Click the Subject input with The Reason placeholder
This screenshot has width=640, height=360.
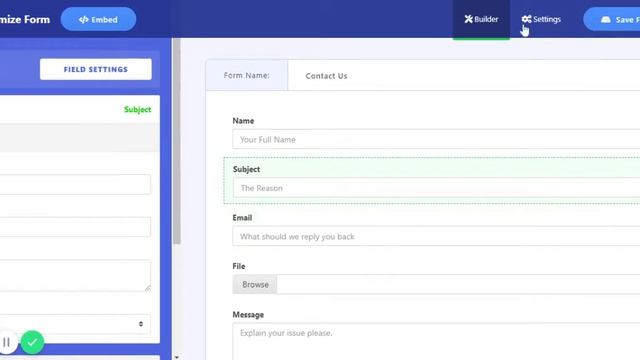click(x=436, y=188)
